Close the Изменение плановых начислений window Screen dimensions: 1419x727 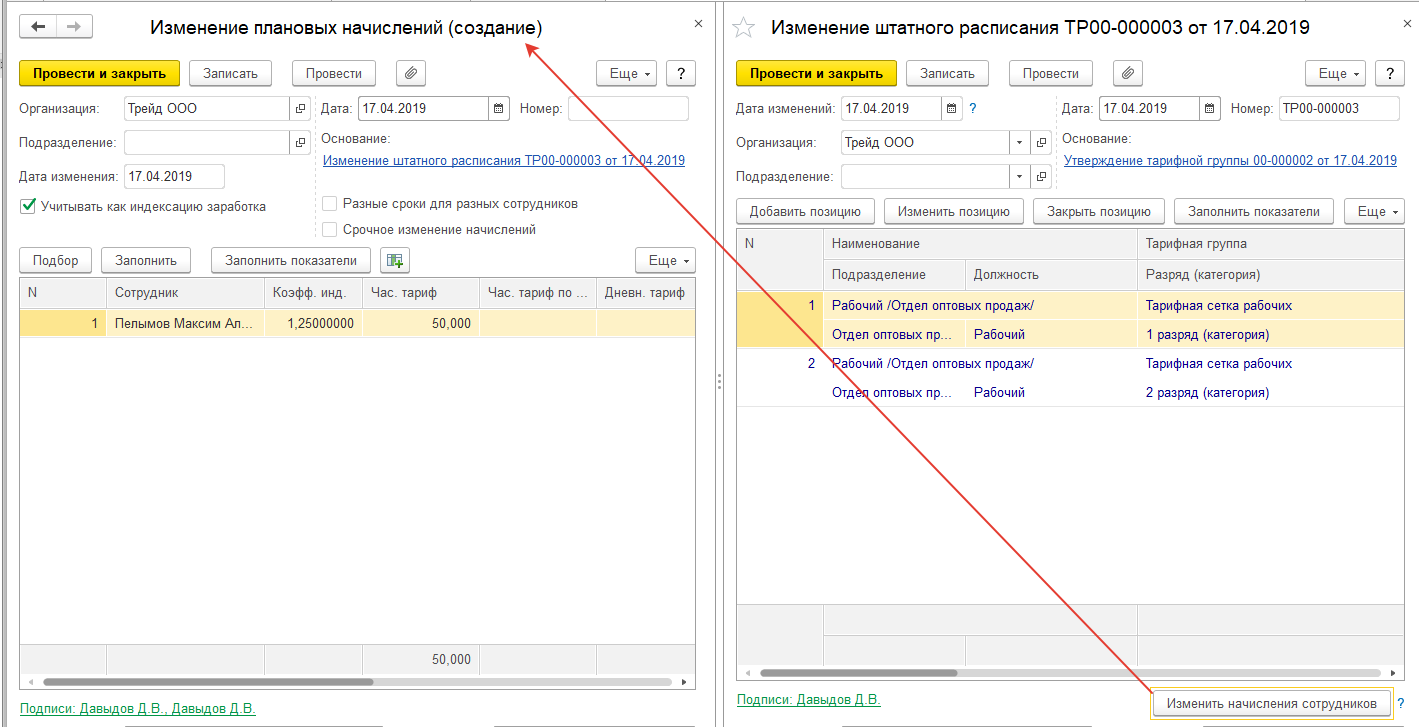point(698,24)
